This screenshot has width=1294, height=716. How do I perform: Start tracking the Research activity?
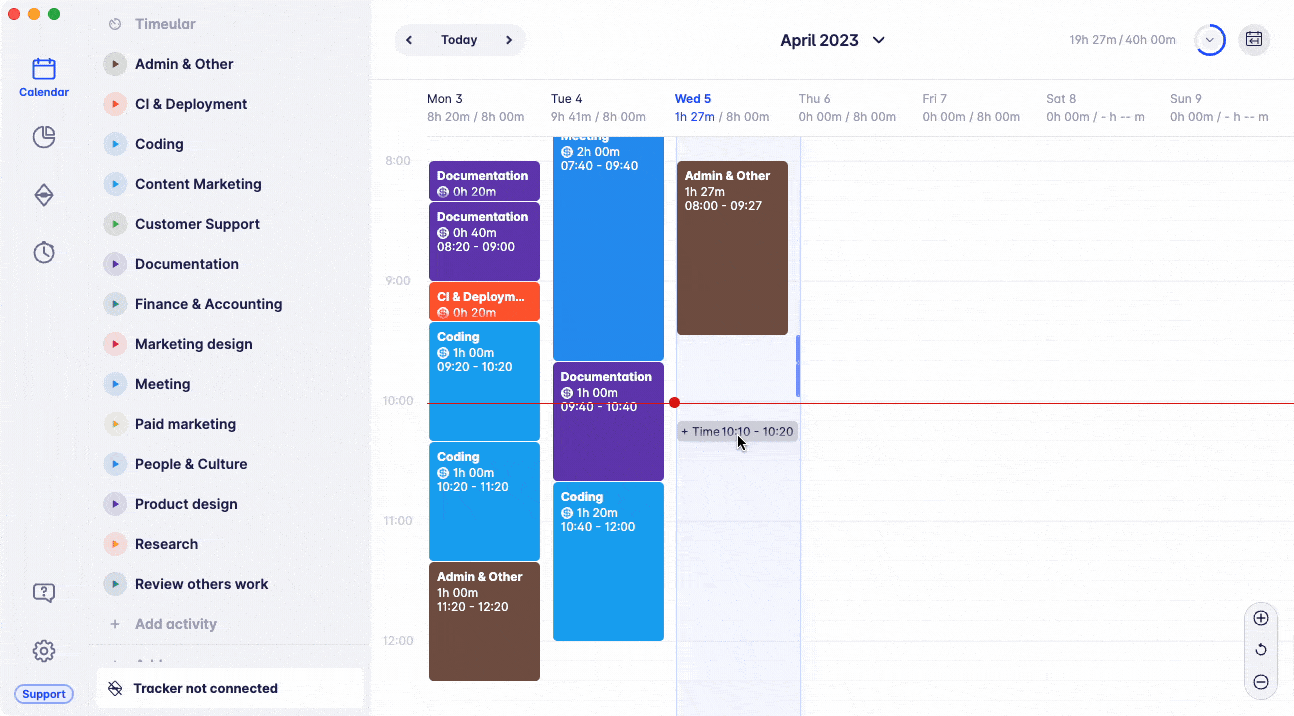[x=115, y=544]
